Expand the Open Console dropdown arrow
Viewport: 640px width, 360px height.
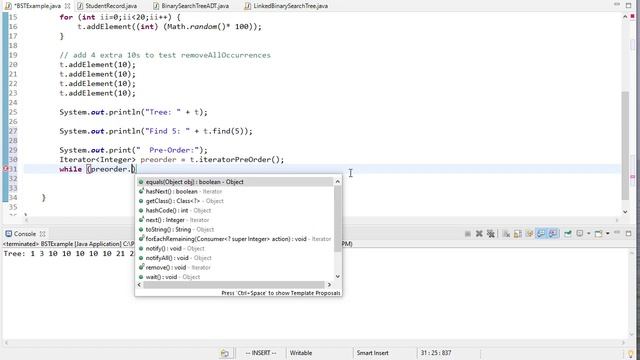pos(608,234)
